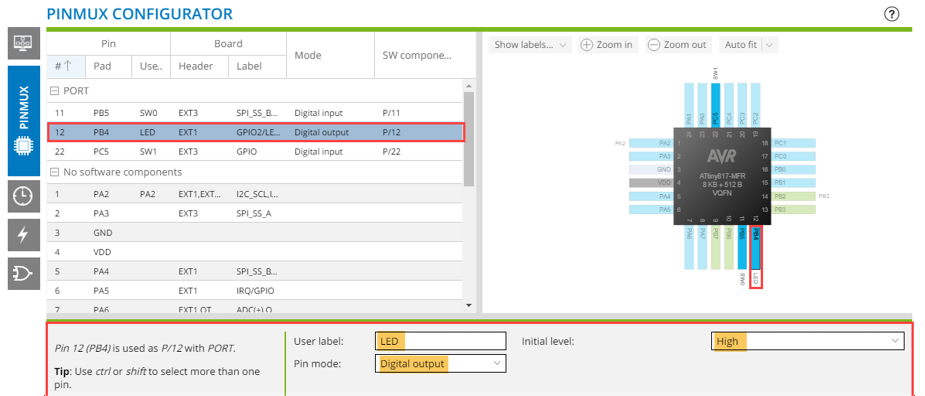Click the User label input field
Screen dimensions: 925x396
pos(440,341)
